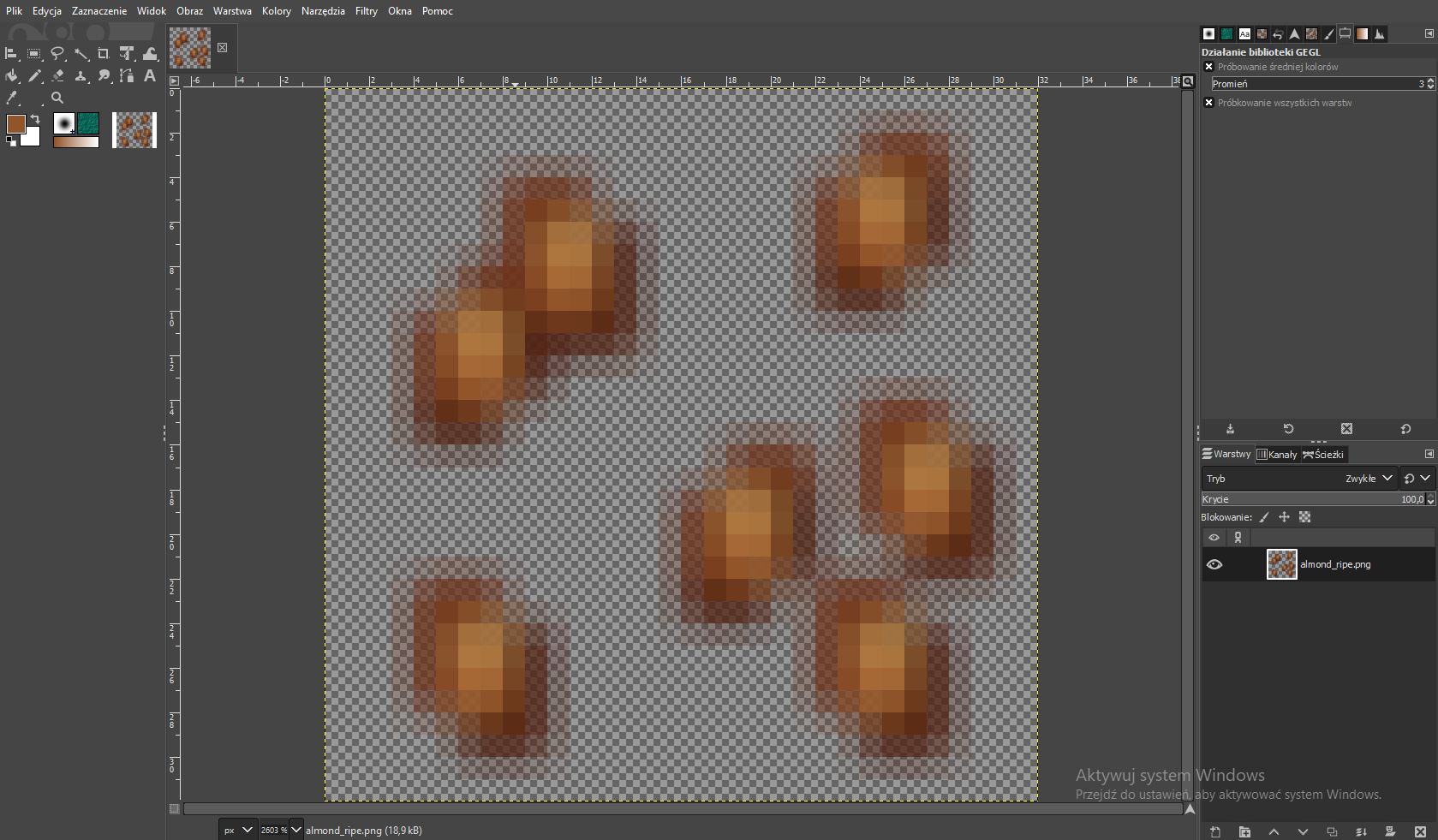Open the Plik menu

pos(14,11)
